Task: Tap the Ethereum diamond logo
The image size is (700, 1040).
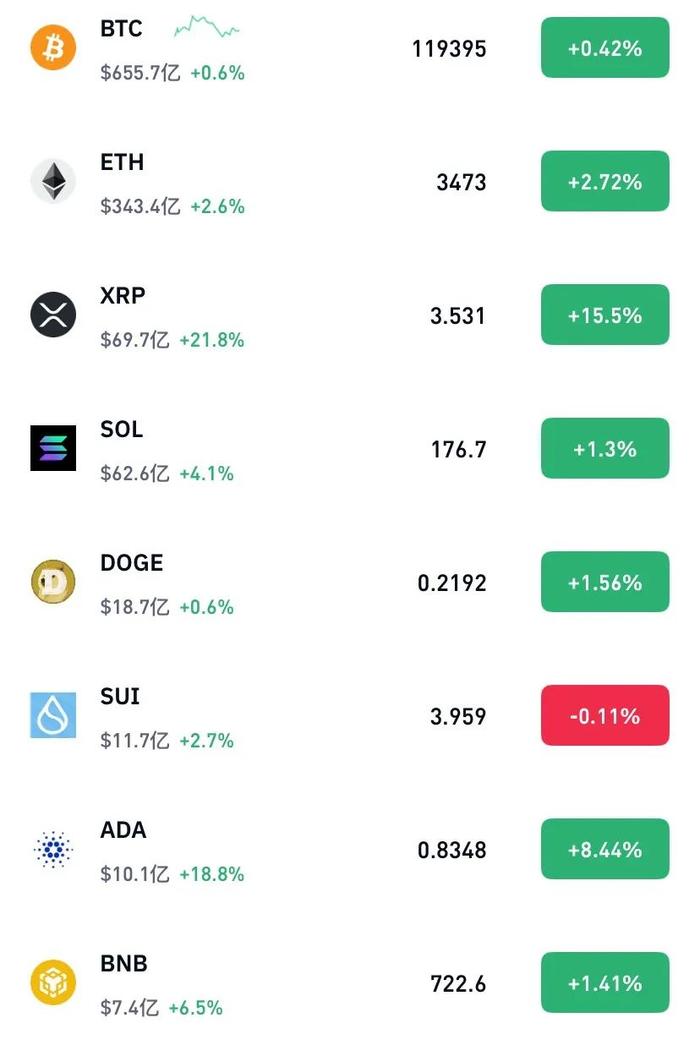Action: [53, 181]
